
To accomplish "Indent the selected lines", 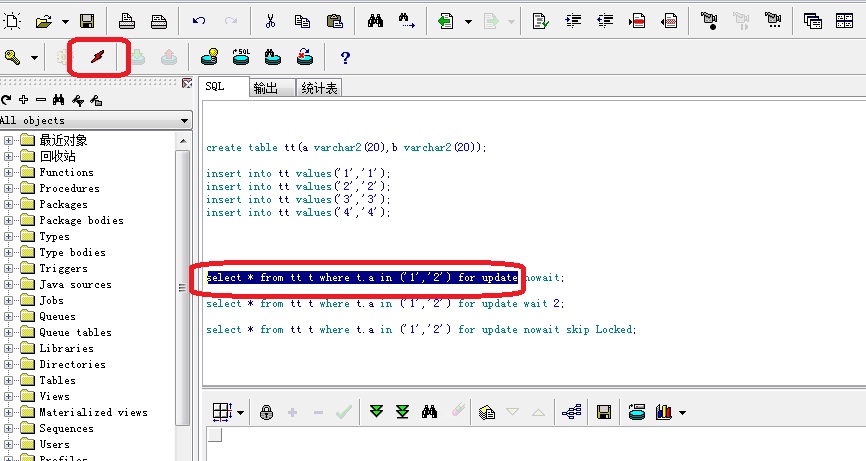I will click(573, 21).
